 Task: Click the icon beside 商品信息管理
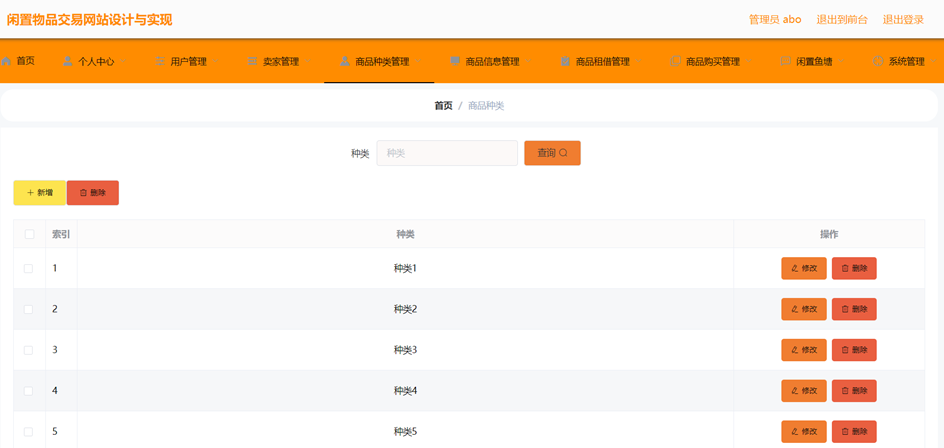[x=455, y=61]
